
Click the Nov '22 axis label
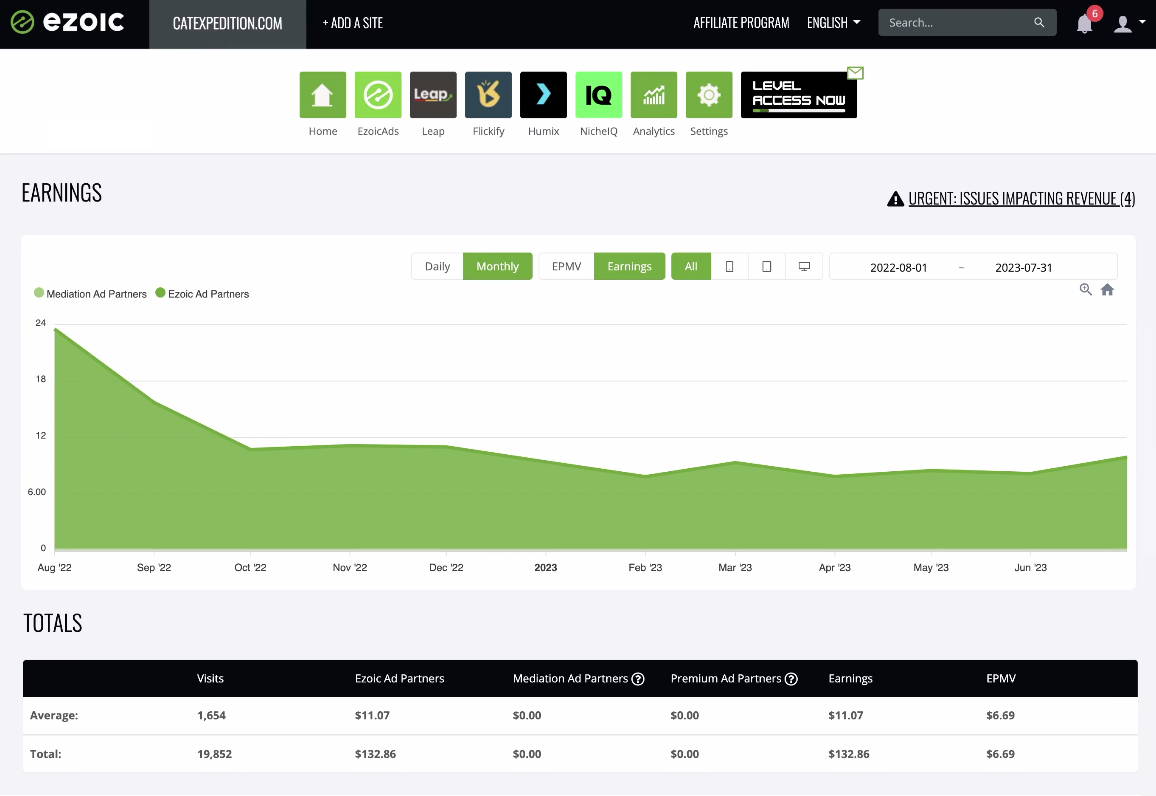coord(349,568)
